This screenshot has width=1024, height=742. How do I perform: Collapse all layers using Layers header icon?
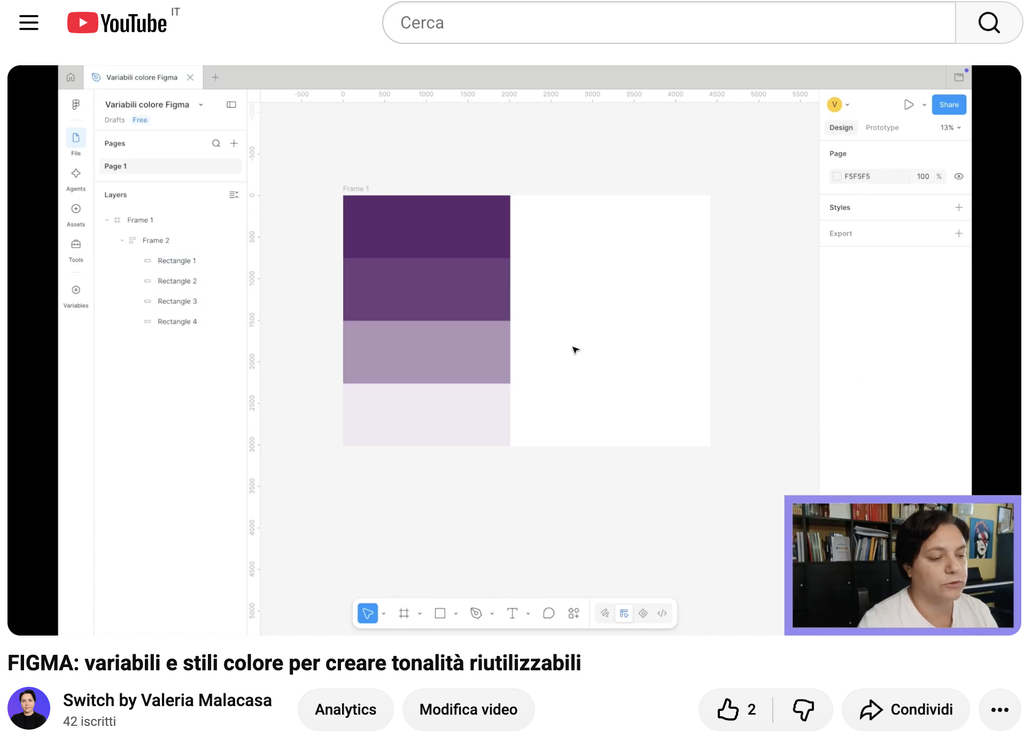234,195
